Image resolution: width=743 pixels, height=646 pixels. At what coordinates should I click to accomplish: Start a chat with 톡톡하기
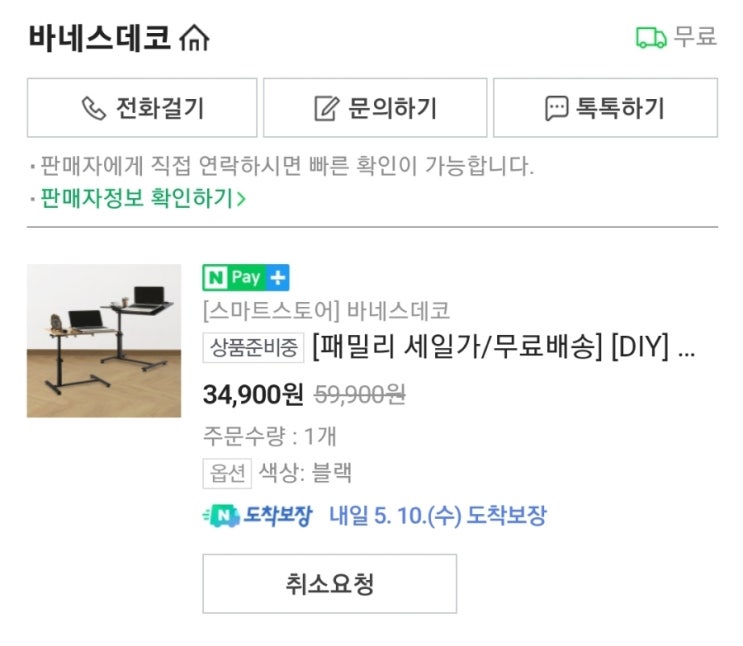click(605, 108)
